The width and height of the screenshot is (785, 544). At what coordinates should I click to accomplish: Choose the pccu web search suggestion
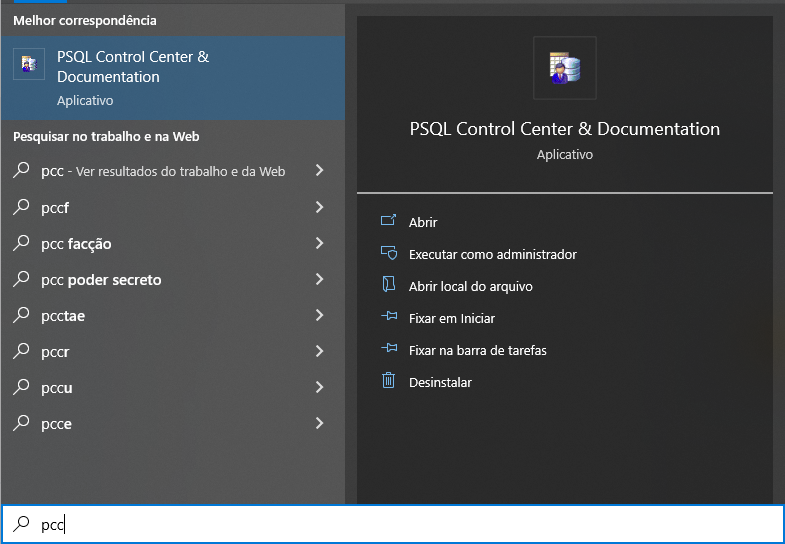tap(173, 387)
